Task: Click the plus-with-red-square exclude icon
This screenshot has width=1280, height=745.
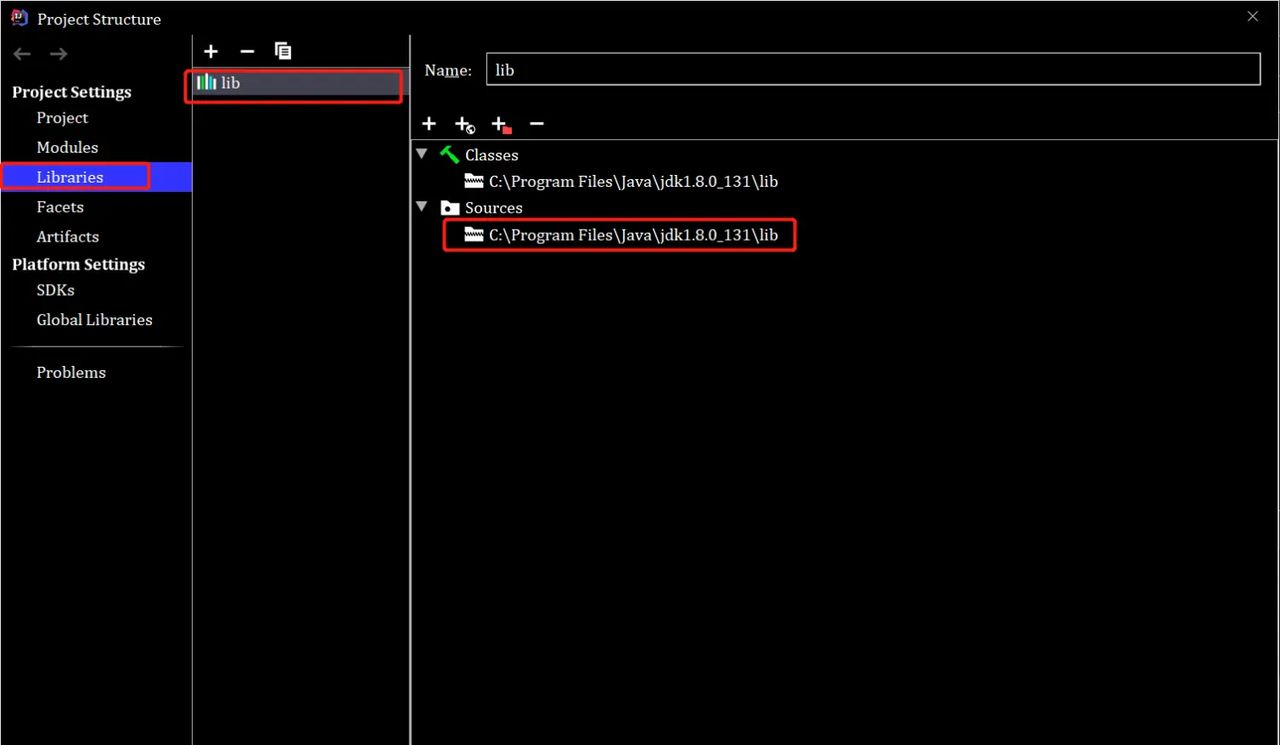Action: tap(501, 124)
